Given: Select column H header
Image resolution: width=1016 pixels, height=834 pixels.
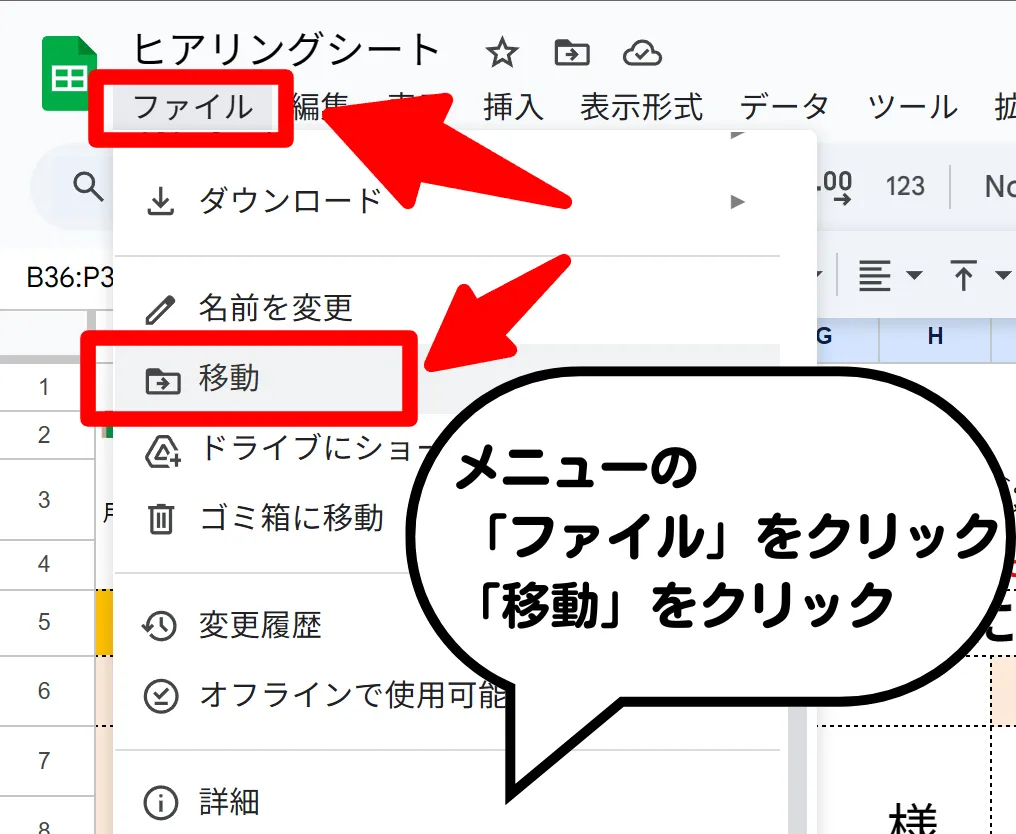Looking at the screenshot, I should pyautogui.click(x=935, y=337).
